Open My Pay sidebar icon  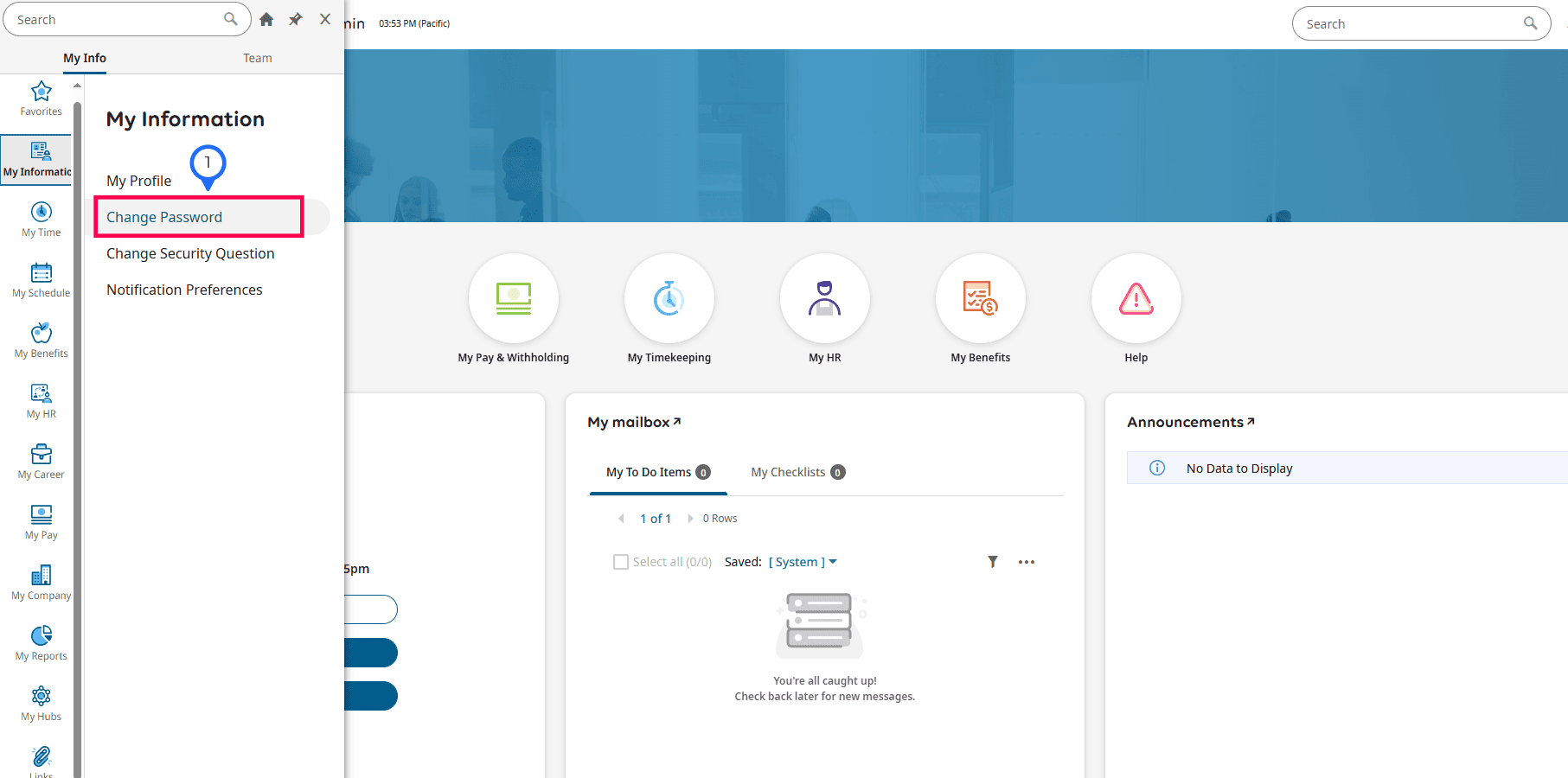(41, 514)
